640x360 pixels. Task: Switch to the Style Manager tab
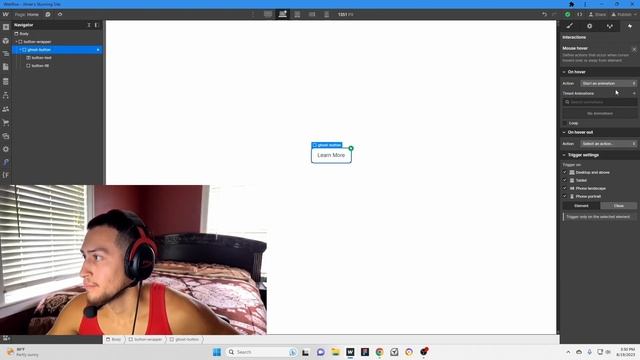(x=609, y=26)
